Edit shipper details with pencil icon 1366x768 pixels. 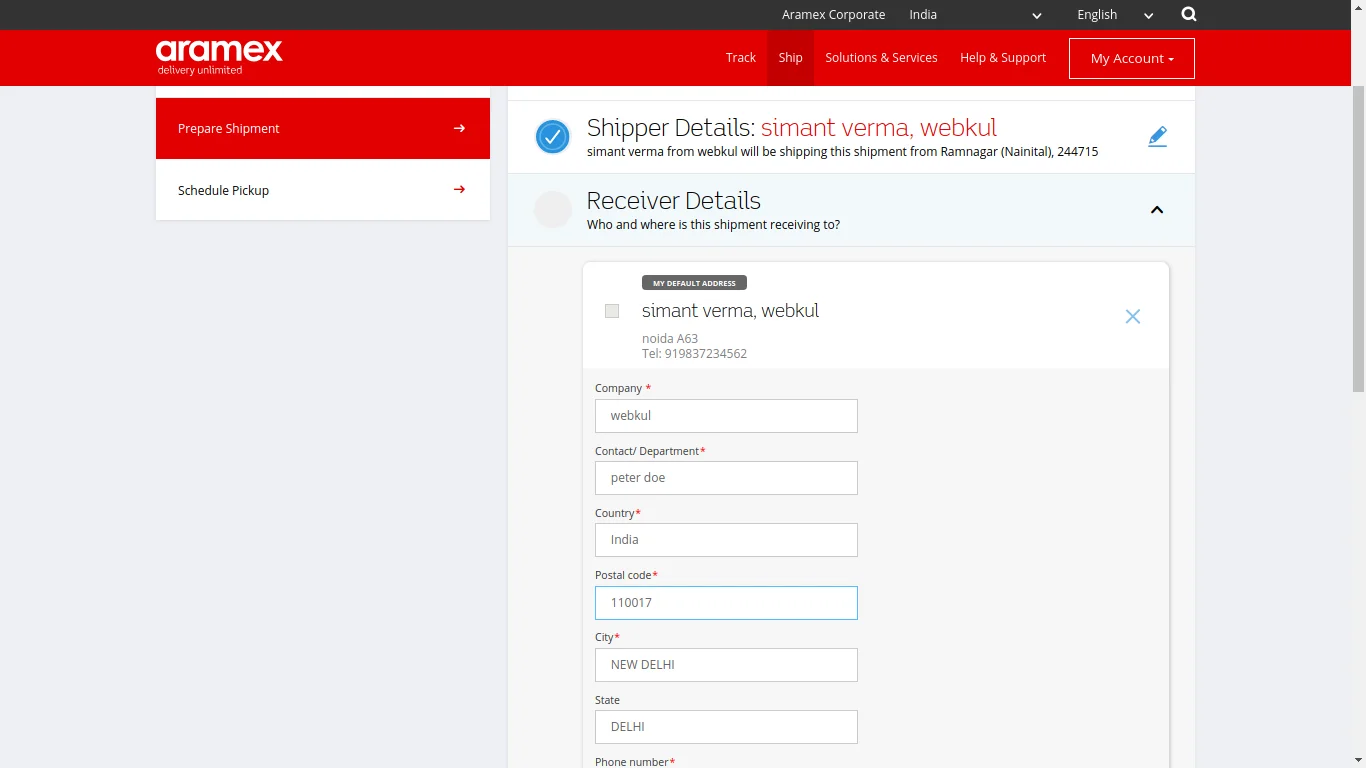pyautogui.click(x=1157, y=137)
